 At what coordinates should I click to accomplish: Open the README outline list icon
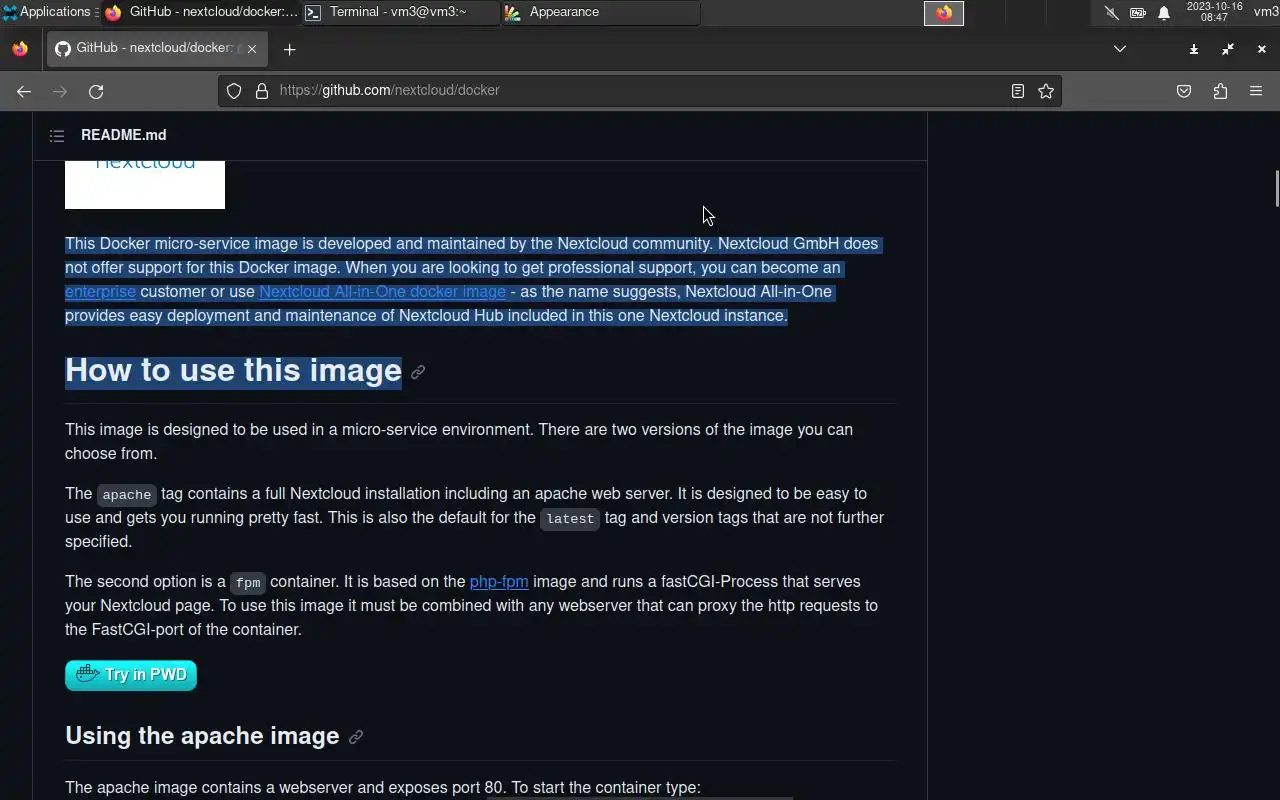[57, 135]
